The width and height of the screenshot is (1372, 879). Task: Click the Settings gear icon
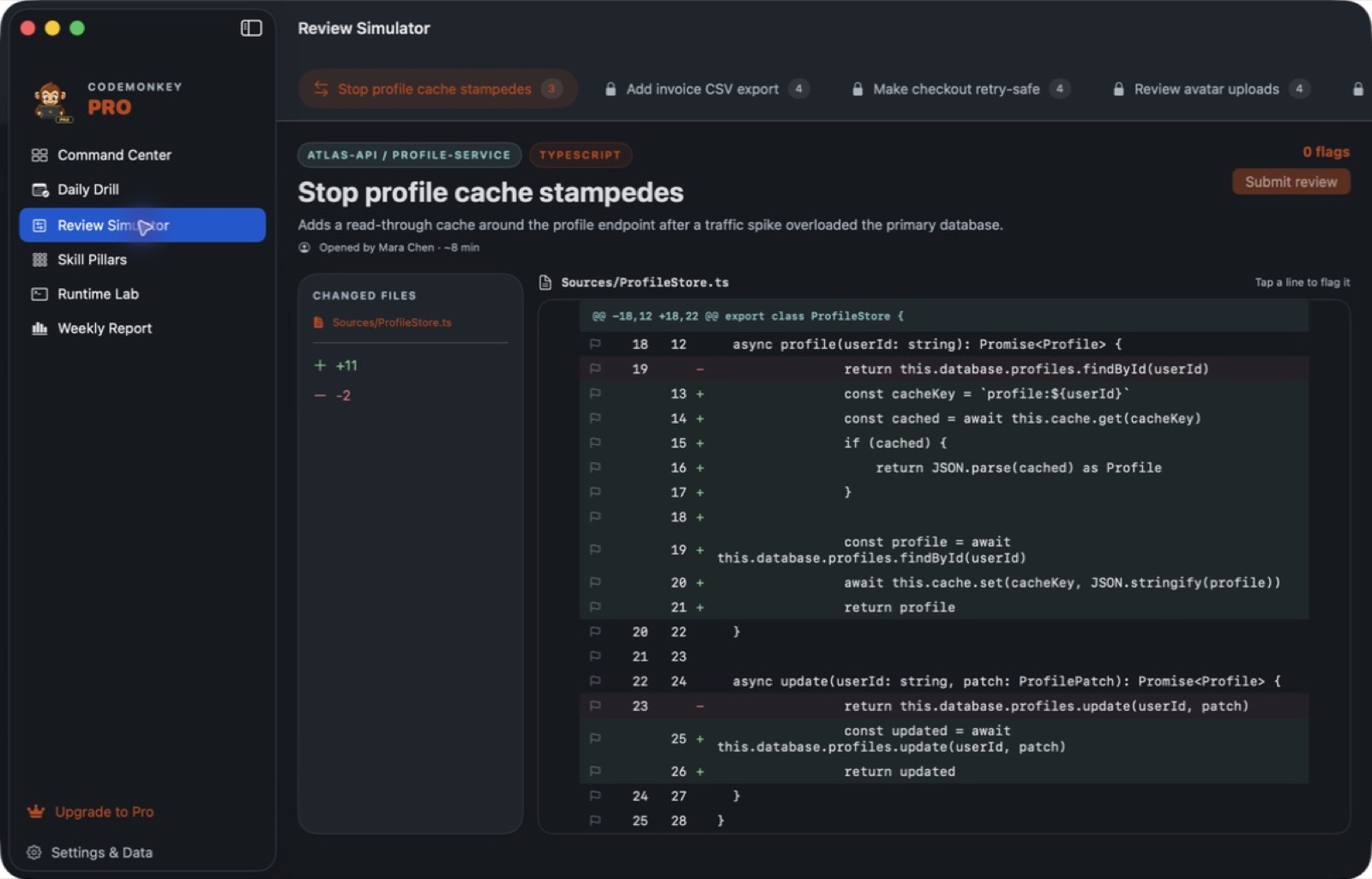34,852
